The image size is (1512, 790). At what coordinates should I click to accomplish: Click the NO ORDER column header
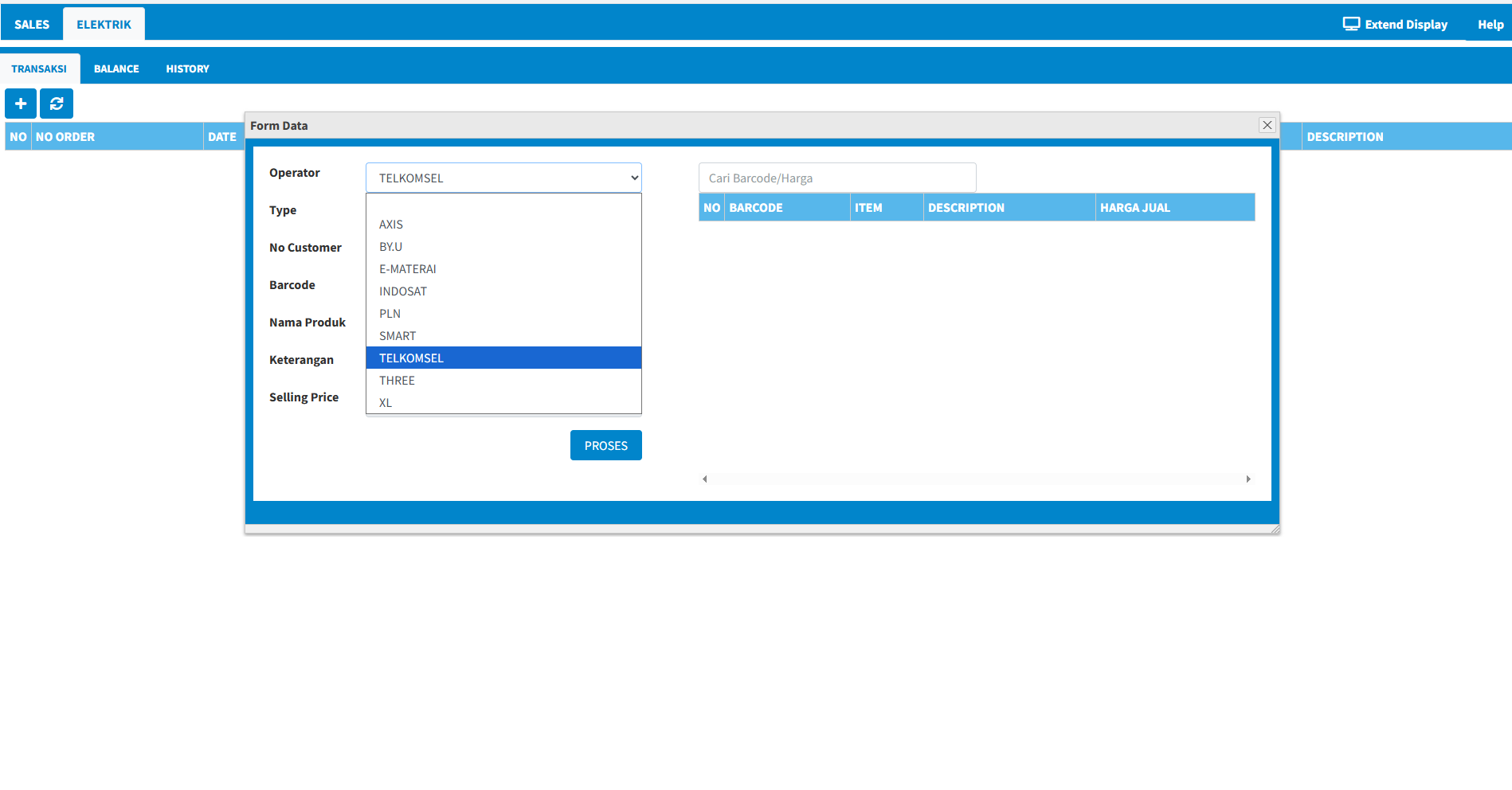tap(117, 136)
